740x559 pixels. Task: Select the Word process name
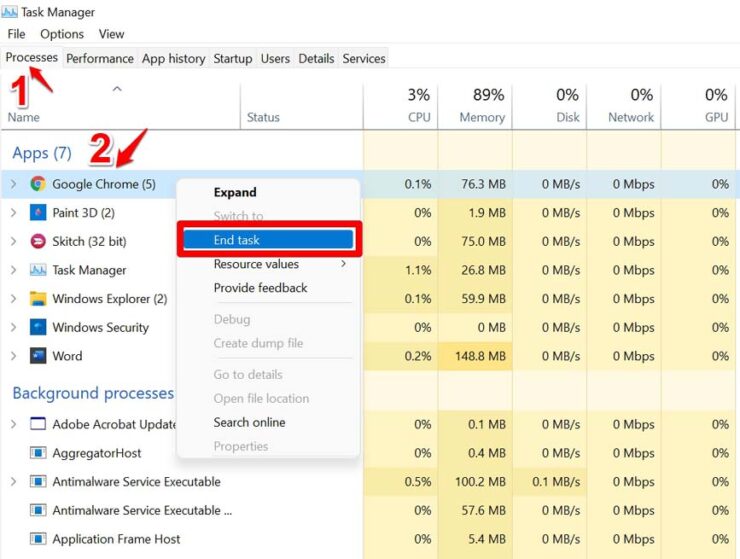click(67, 356)
